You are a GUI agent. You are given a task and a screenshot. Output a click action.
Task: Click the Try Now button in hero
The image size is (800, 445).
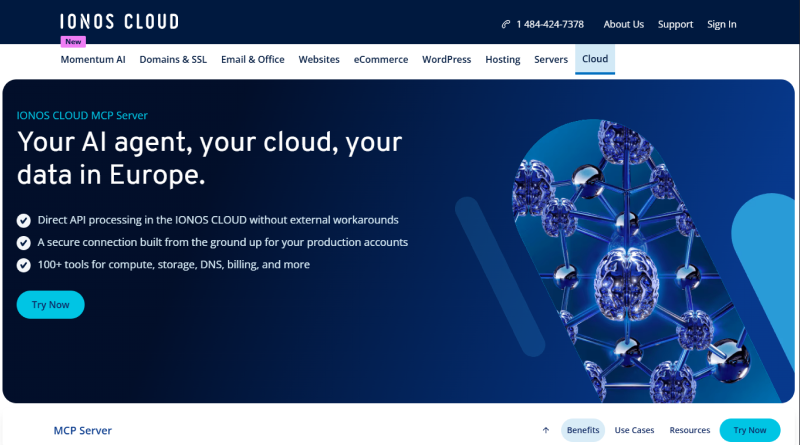tap(51, 305)
